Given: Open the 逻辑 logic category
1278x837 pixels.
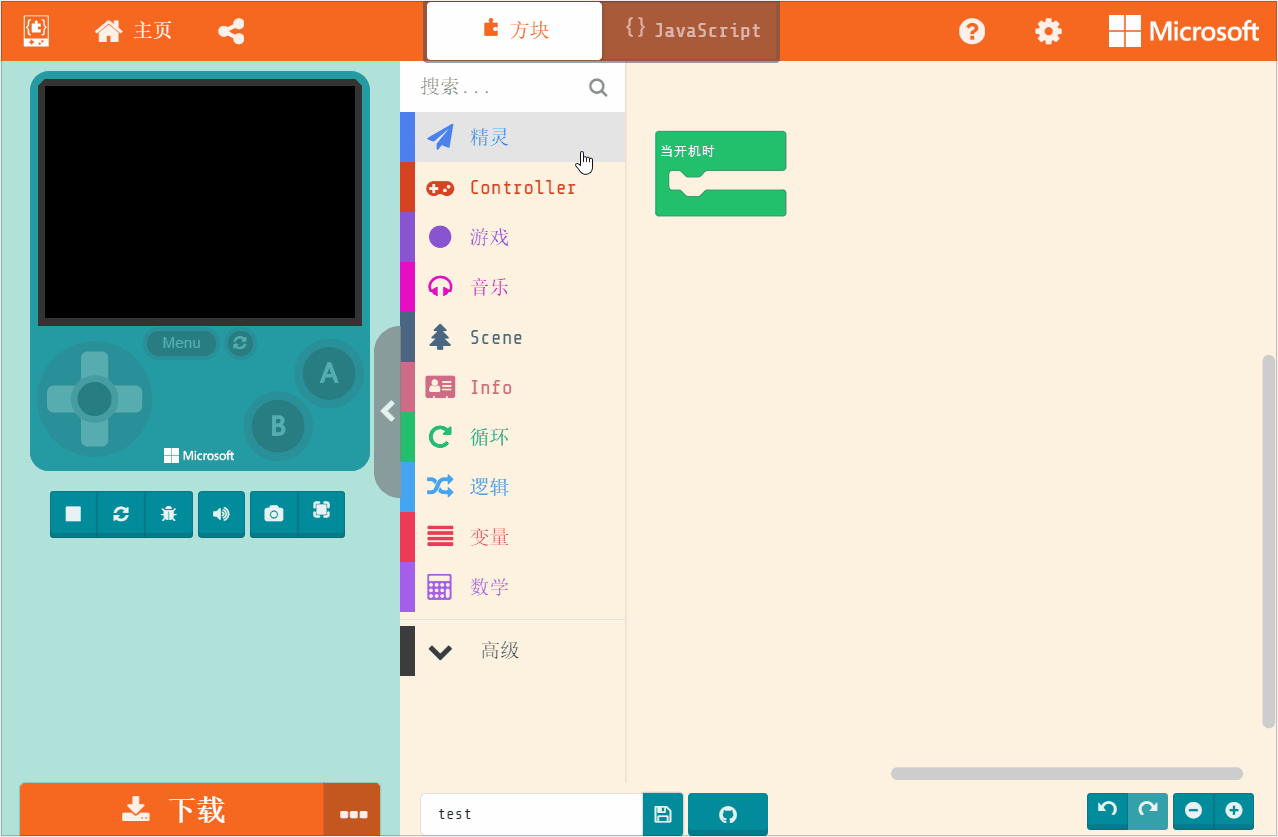Looking at the screenshot, I should tap(513, 487).
